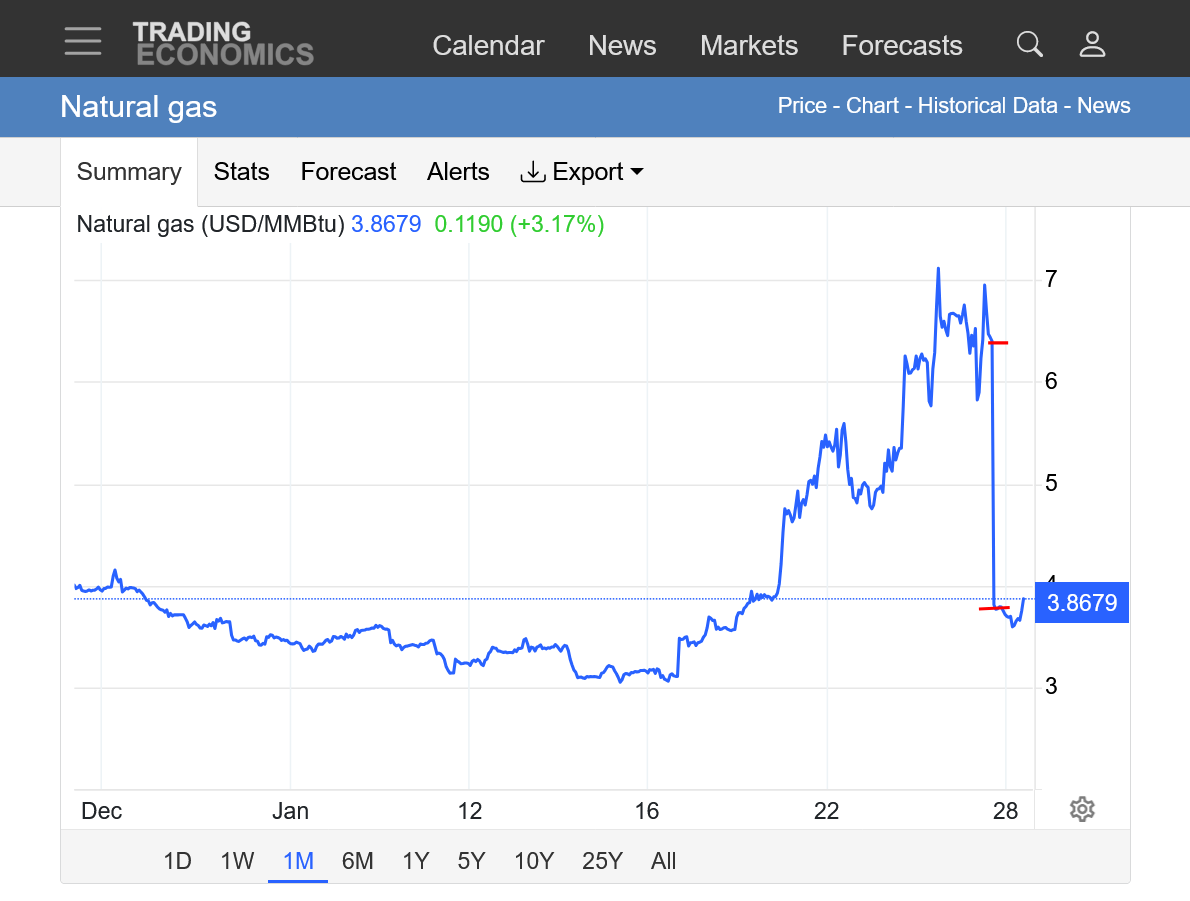Open chart settings gear icon
This screenshot has height=901, width=1190.
tap(1082, 809)
